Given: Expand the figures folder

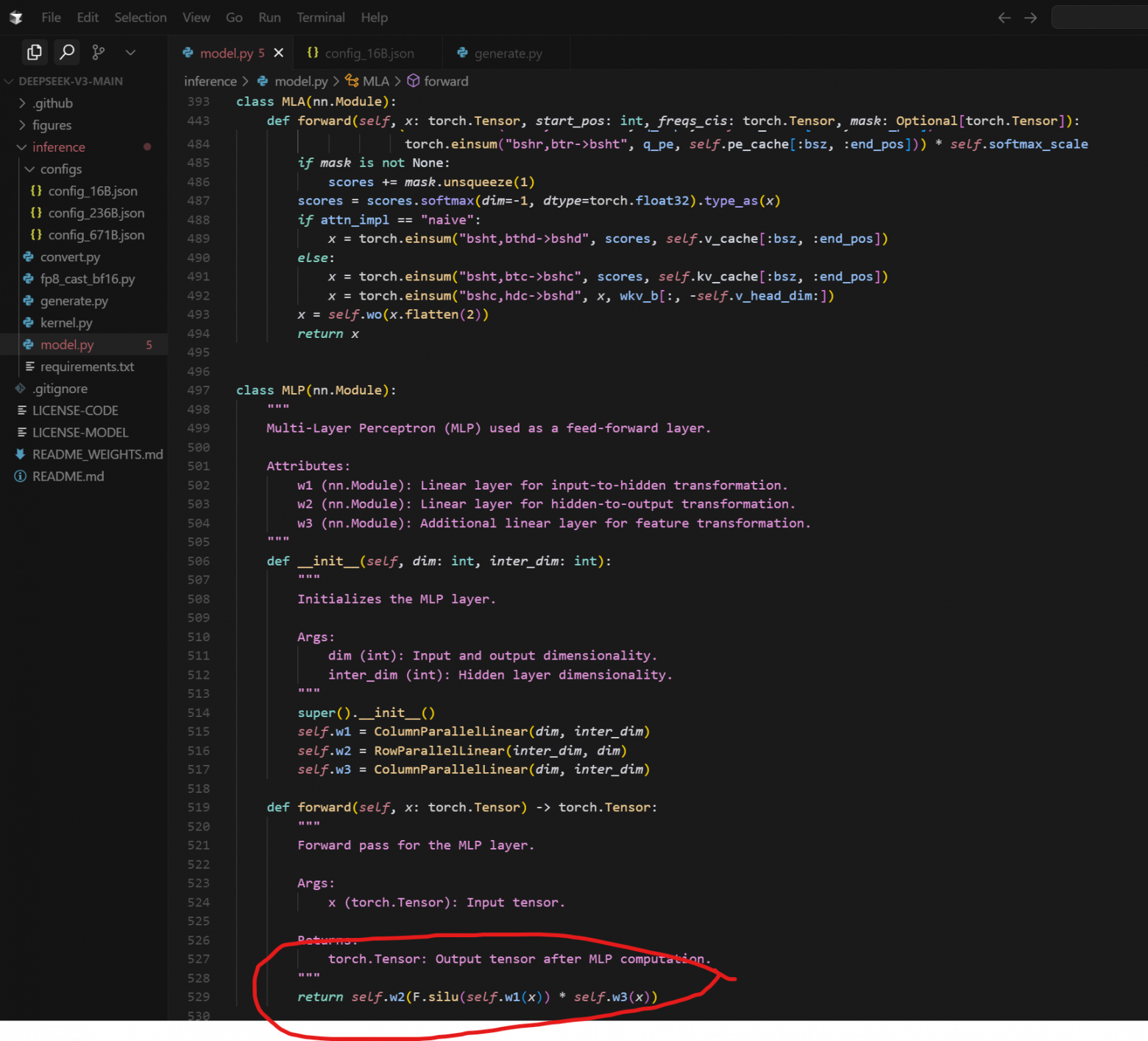Looking at the screenshot, I should coord(52,125).
